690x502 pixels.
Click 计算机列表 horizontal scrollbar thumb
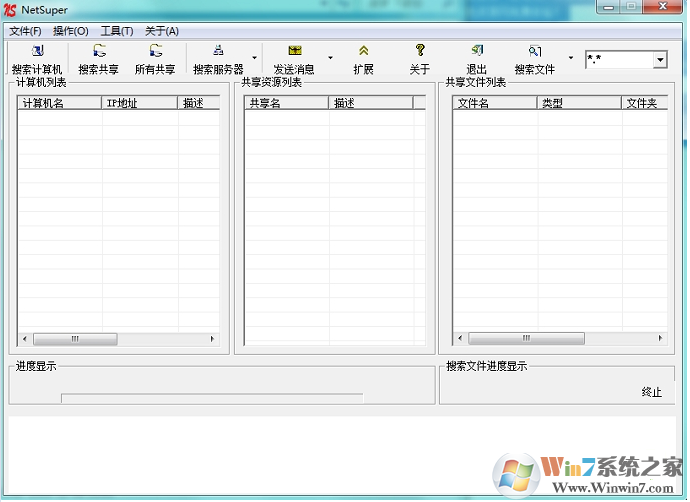pyautogui.click(x=75, y=339)
